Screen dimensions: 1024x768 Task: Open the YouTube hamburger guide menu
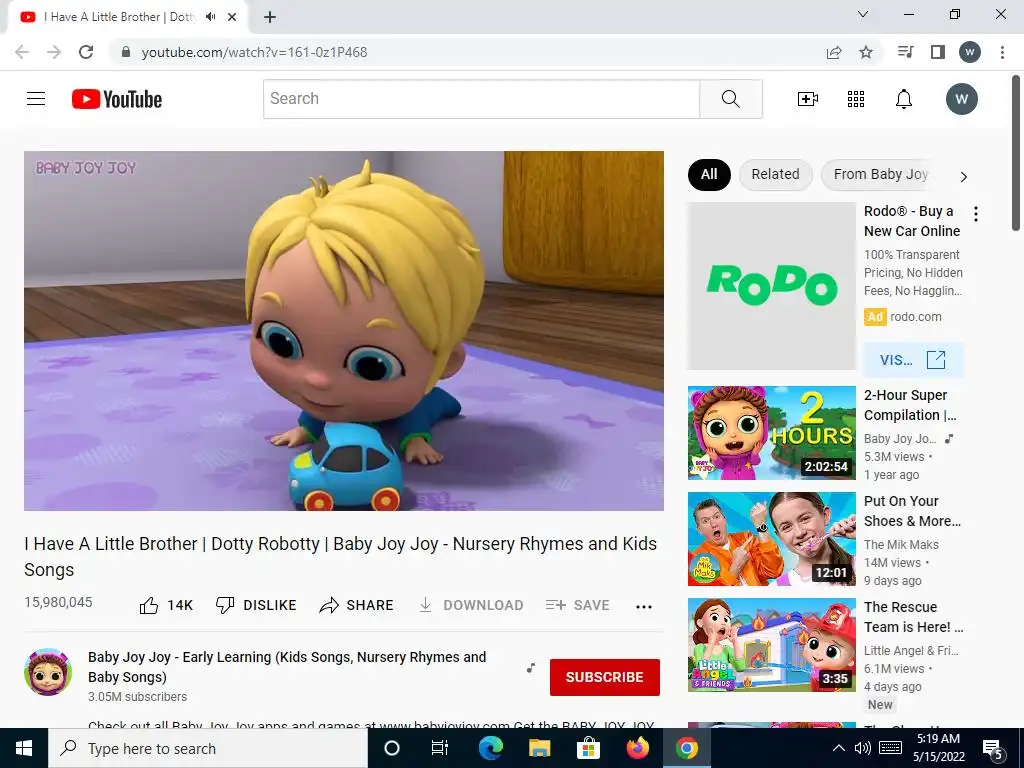coord(36,99)
